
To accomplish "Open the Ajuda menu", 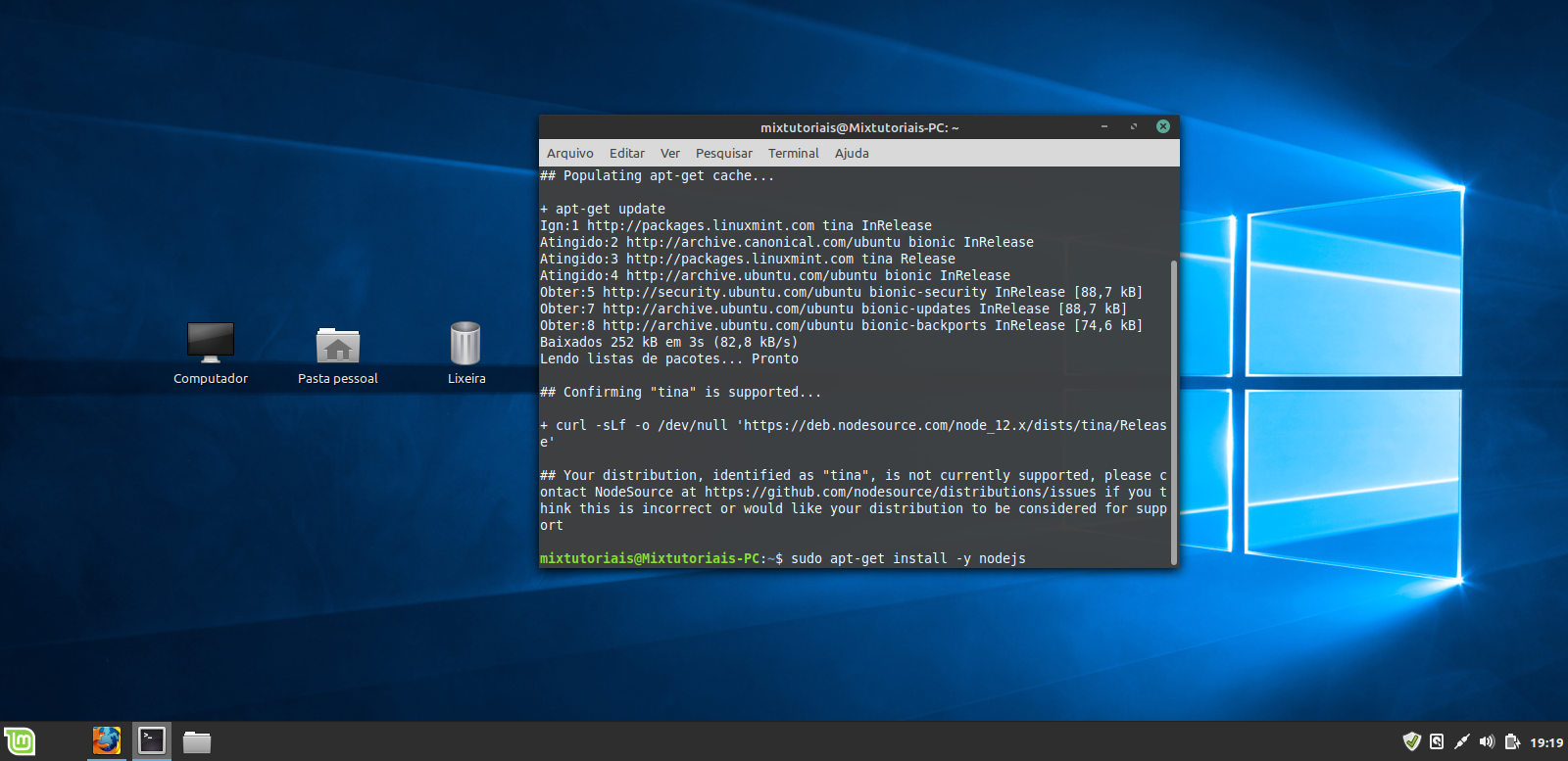I will pyautogui.click(x=852, y=153).
